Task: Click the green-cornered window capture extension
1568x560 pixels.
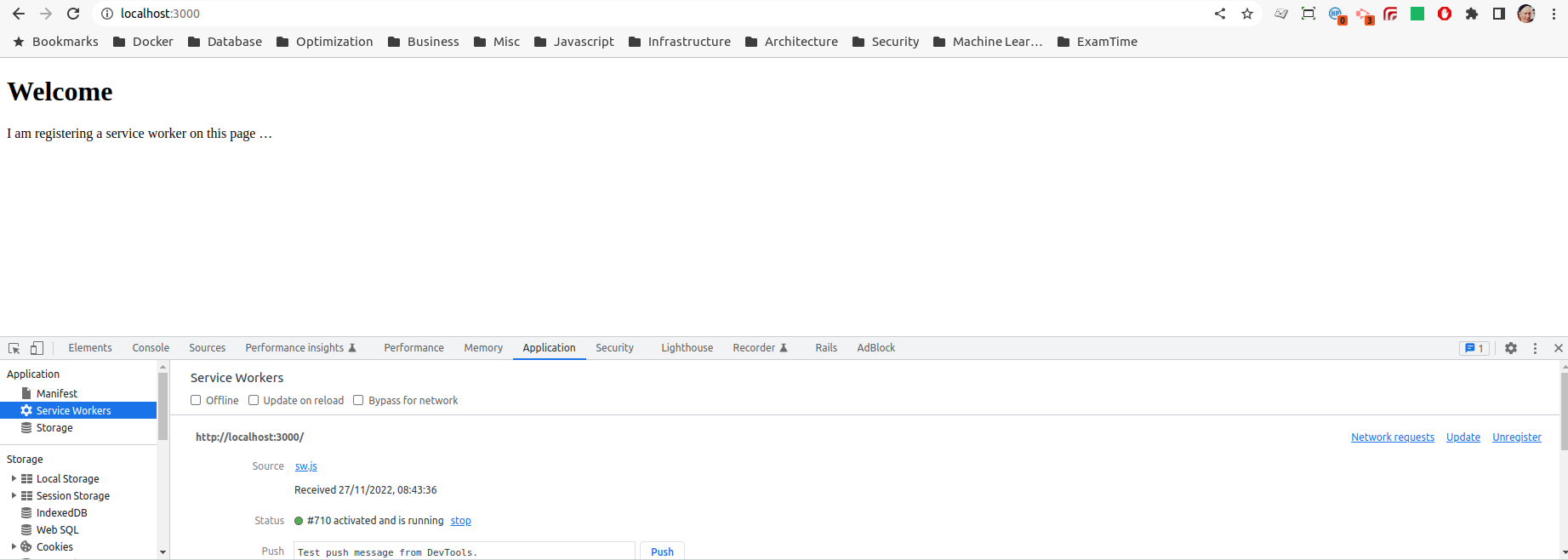Action: pos(1309,14)
